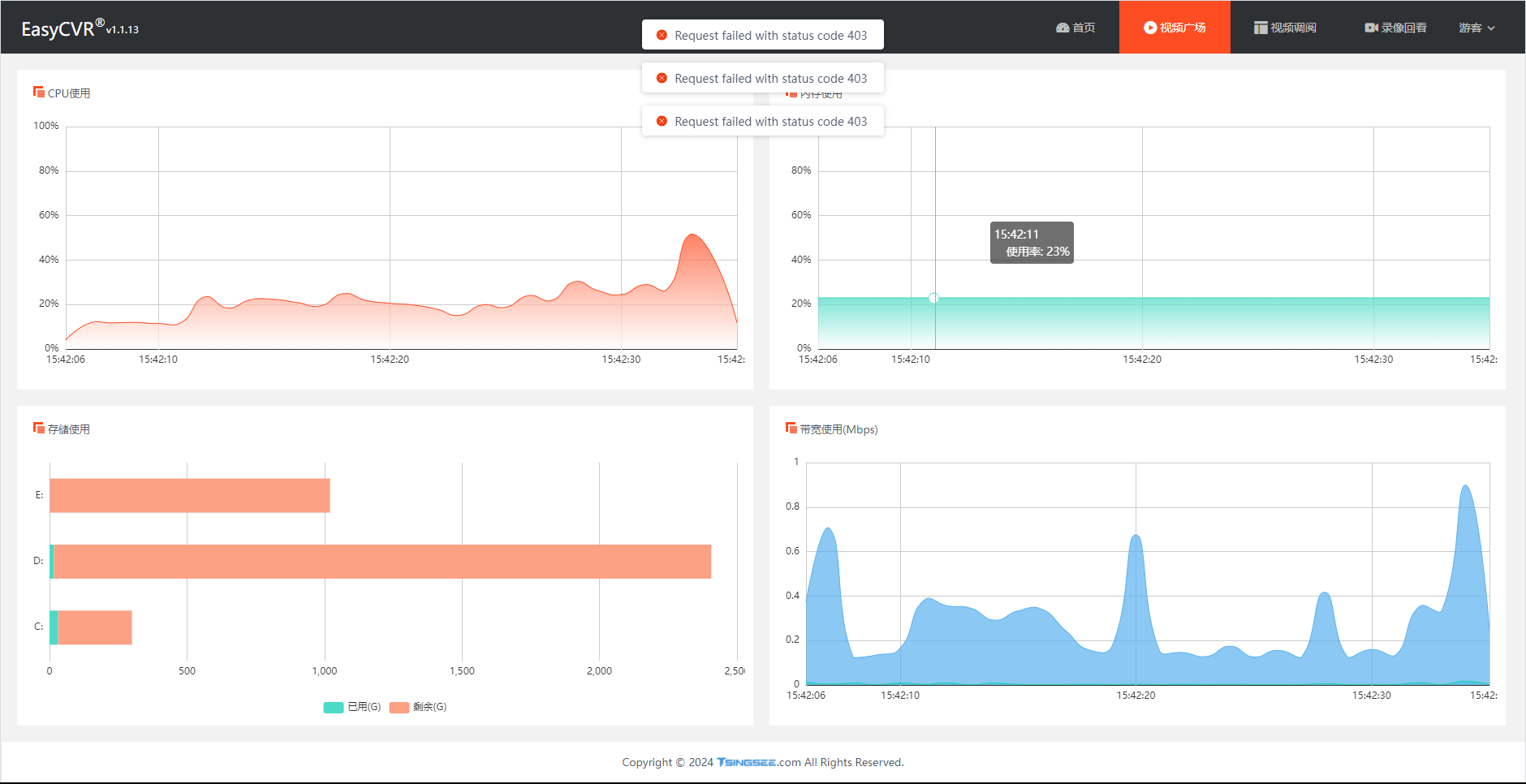
Task: Click the green 已用(G) legend color swatch
Action: click(x=334, y=707)
